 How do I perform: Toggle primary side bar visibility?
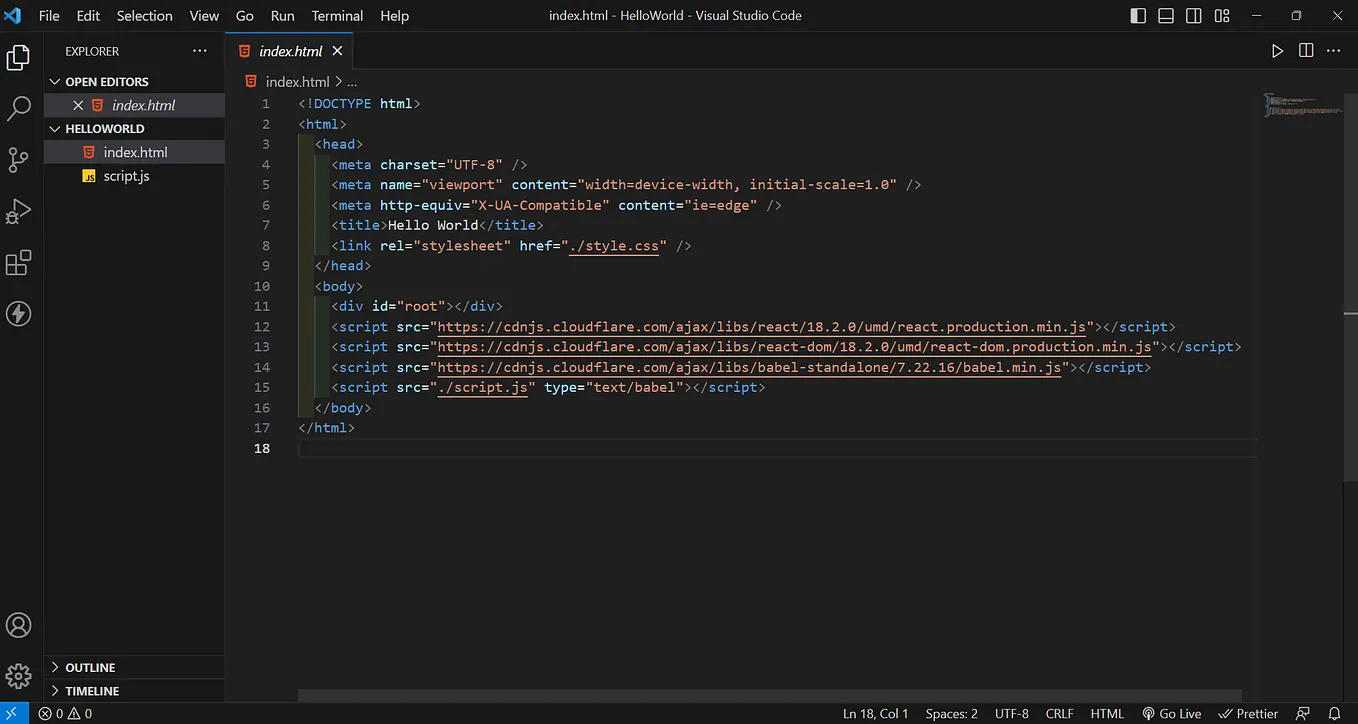pos(1138,16)
